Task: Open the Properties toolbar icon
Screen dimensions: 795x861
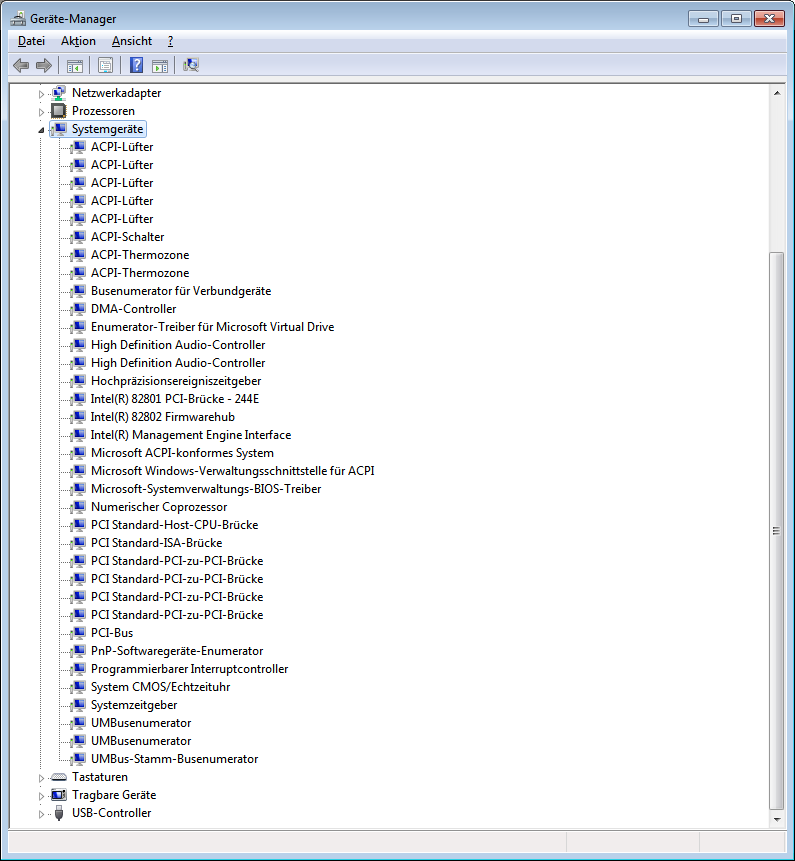Action: click(105, 65)
